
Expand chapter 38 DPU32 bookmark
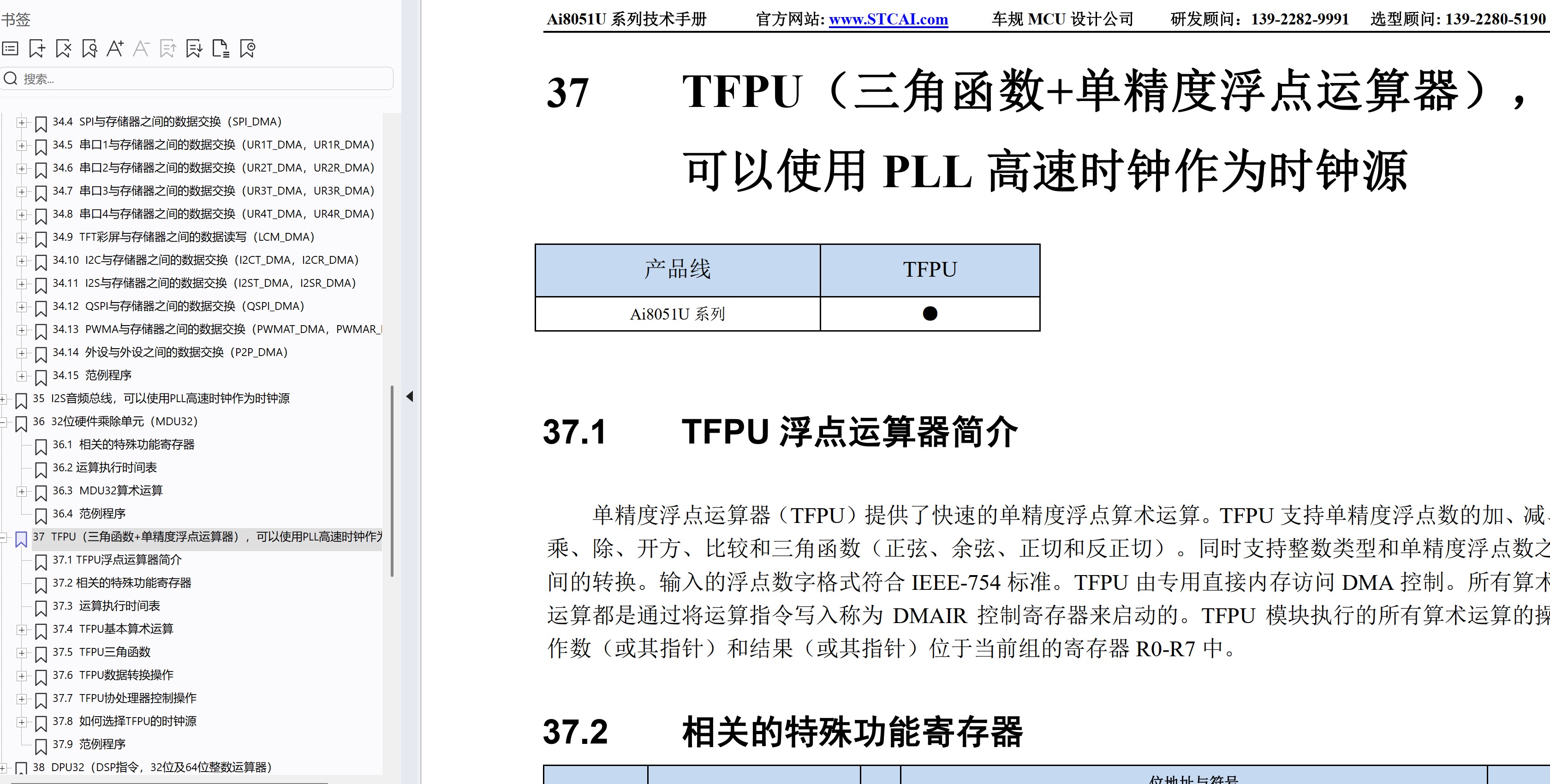(3, 768)
